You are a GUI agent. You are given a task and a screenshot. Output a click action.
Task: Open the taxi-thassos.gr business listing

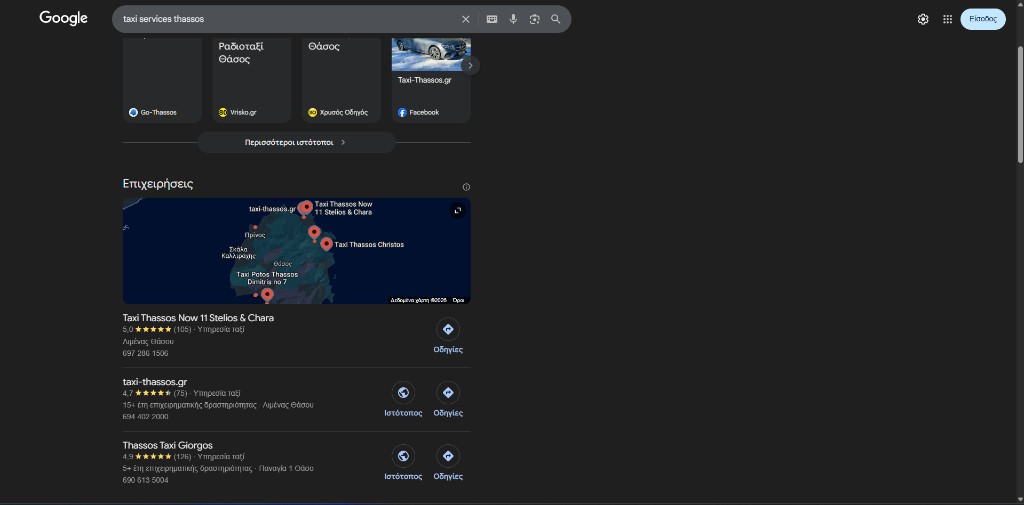[155, 382]
